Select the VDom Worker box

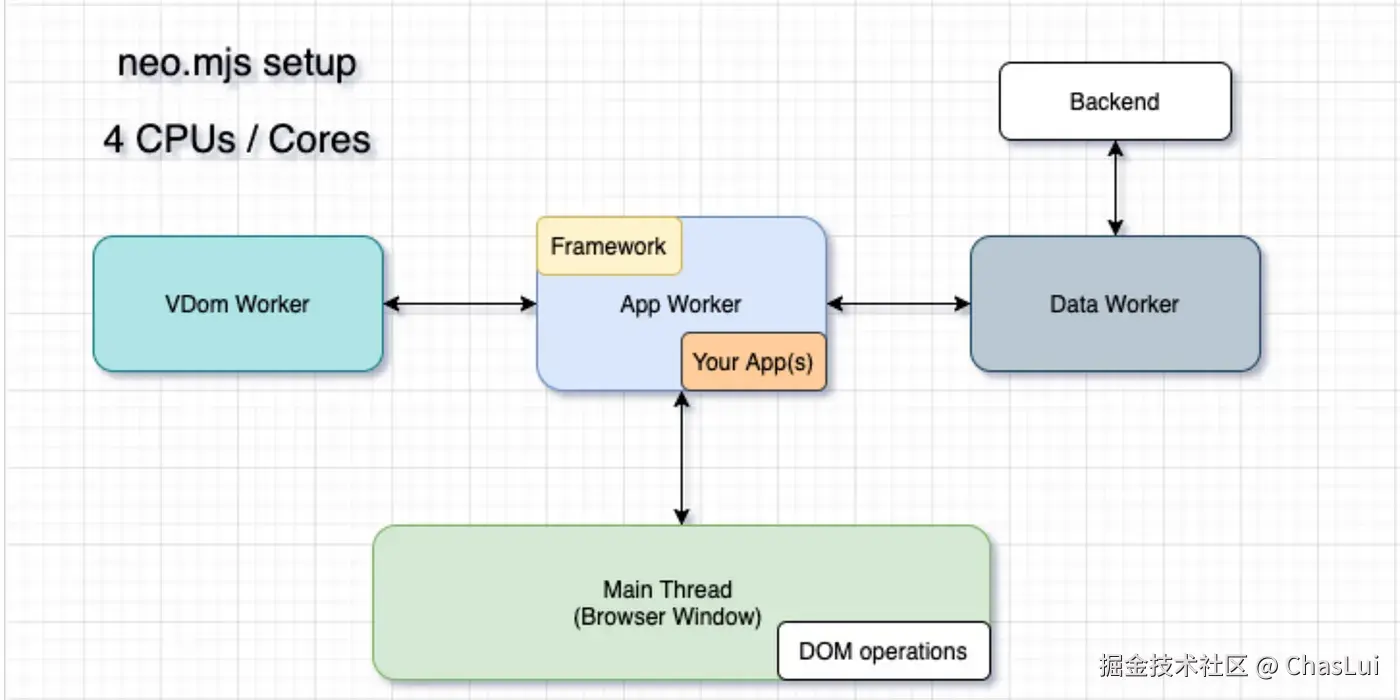pos(238,304)
